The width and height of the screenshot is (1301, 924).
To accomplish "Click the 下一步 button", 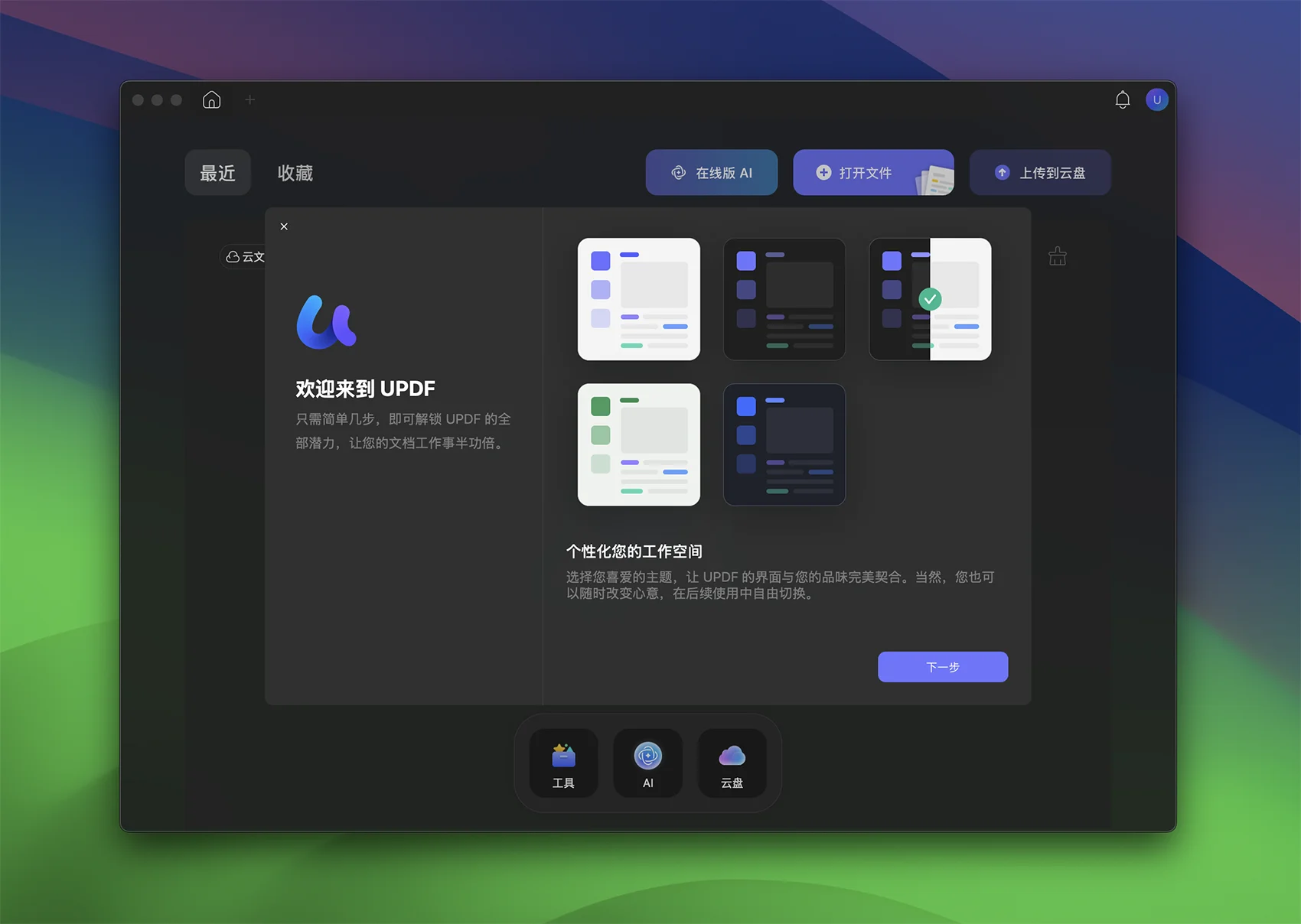I will pos(943,667).
